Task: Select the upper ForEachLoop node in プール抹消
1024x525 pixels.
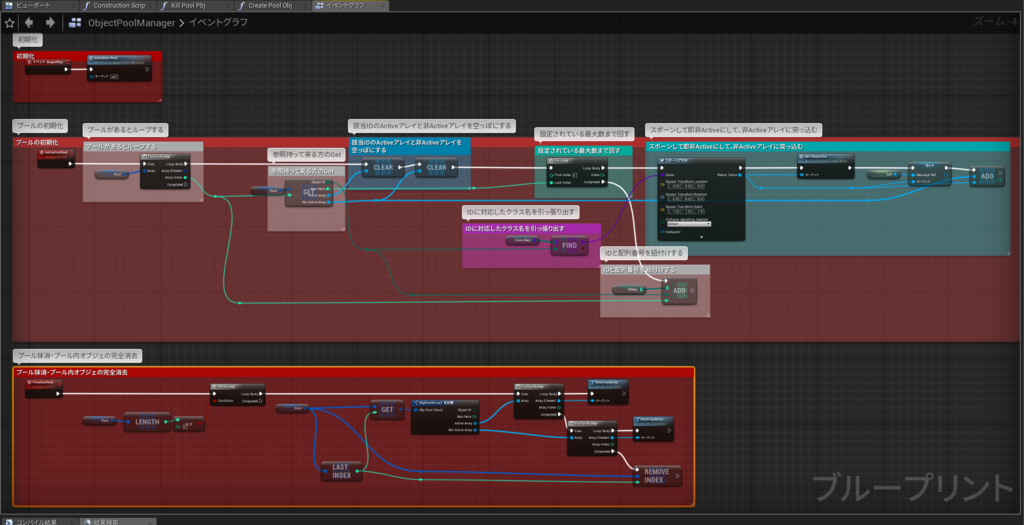Action: pos(538,401)
